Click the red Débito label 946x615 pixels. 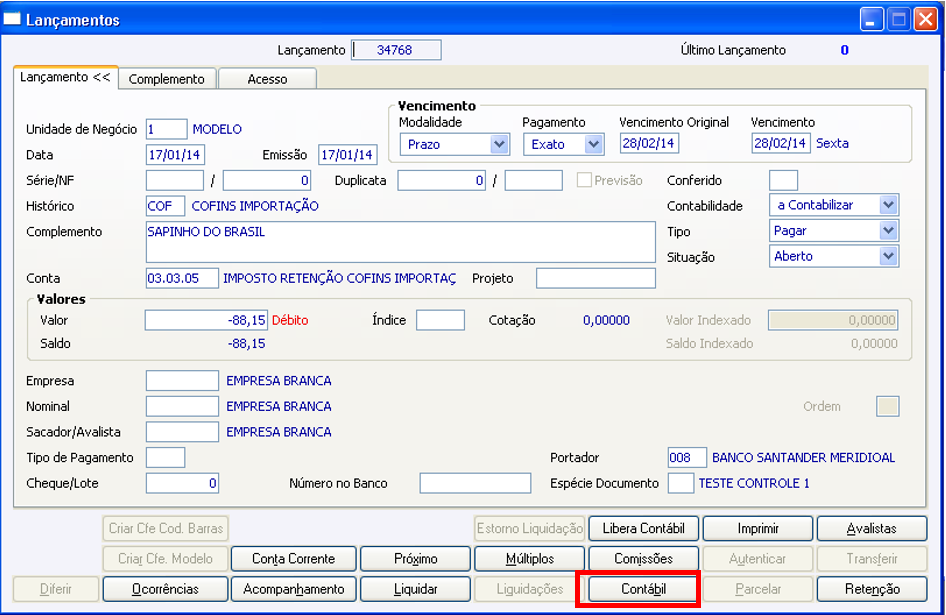click(x=290, y=320)
